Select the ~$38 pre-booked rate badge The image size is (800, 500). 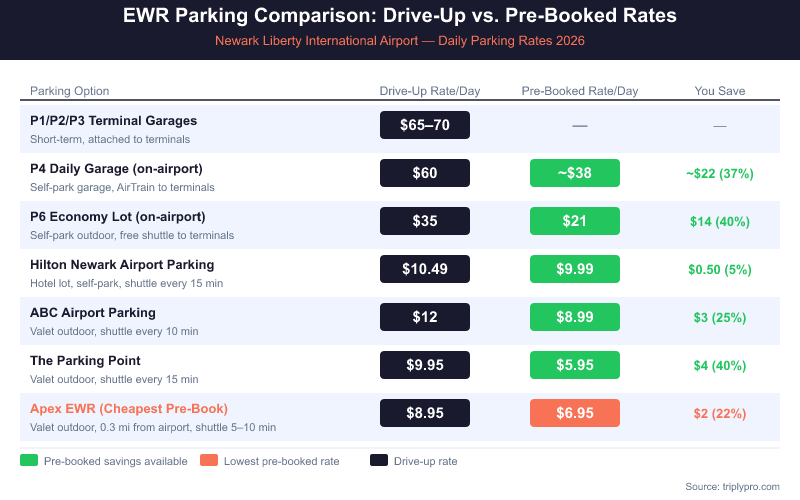pos(575,173)
